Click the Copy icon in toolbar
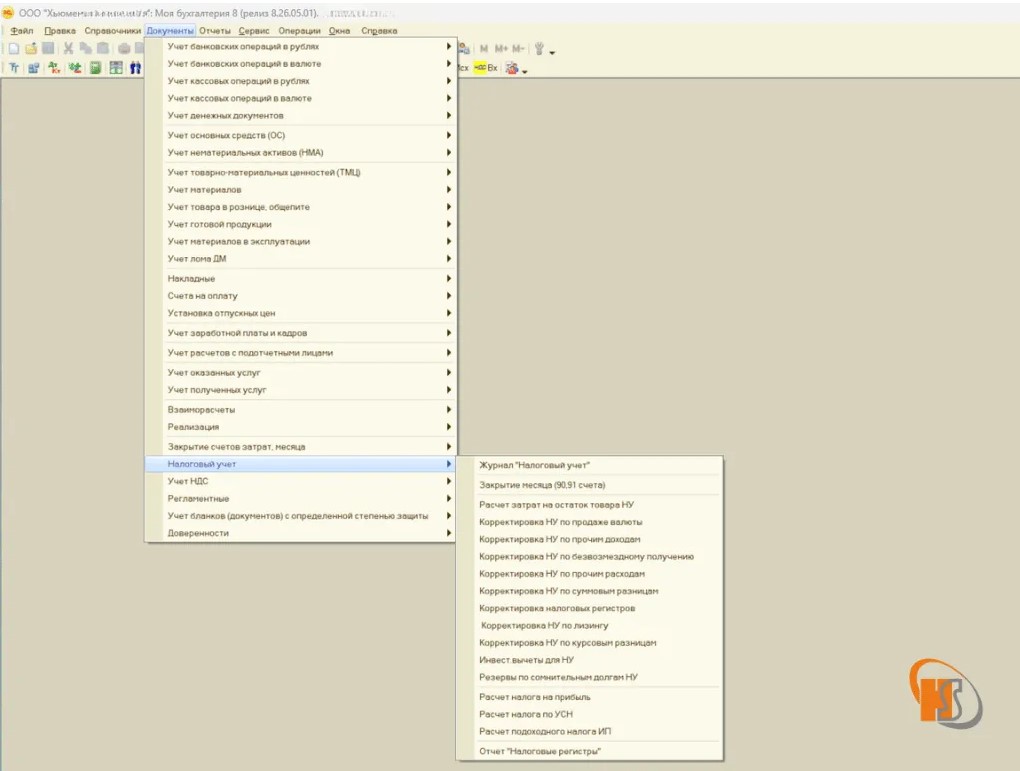Image resolution: width=1020 pixels, height=771 pixels. pos(85,48)
